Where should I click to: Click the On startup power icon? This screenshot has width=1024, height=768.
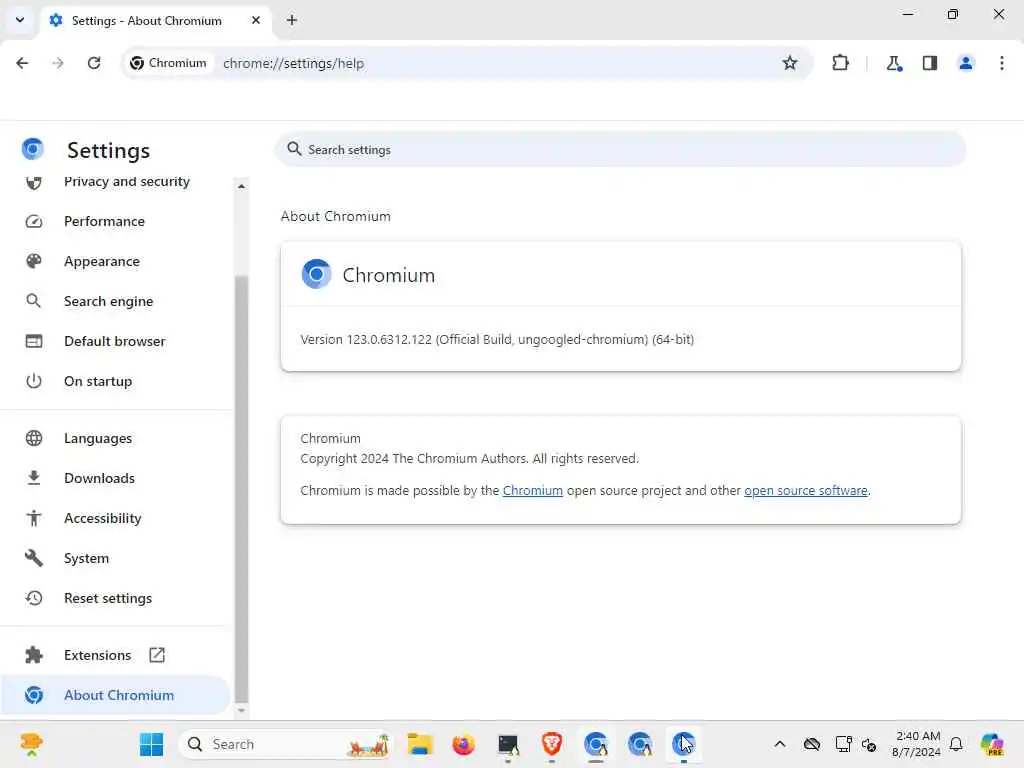(x=34, y=381)
